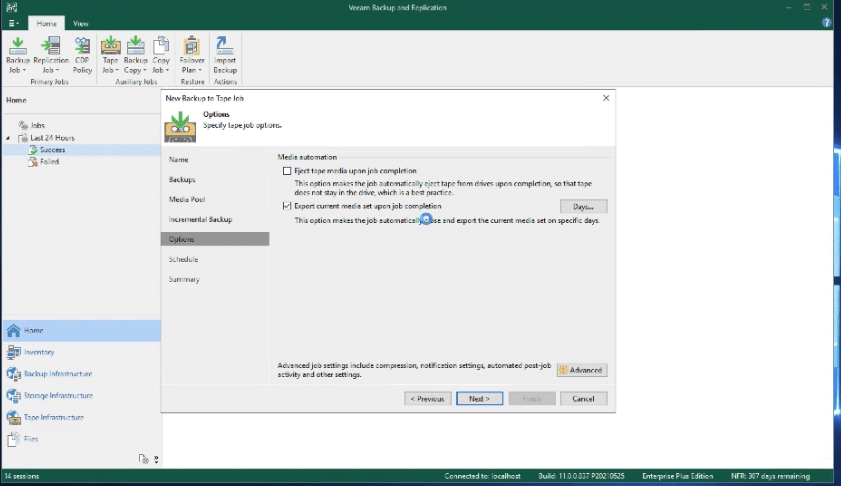Click the '14 sessions' status bar text
841x486 pixels.
coord(22,476)
